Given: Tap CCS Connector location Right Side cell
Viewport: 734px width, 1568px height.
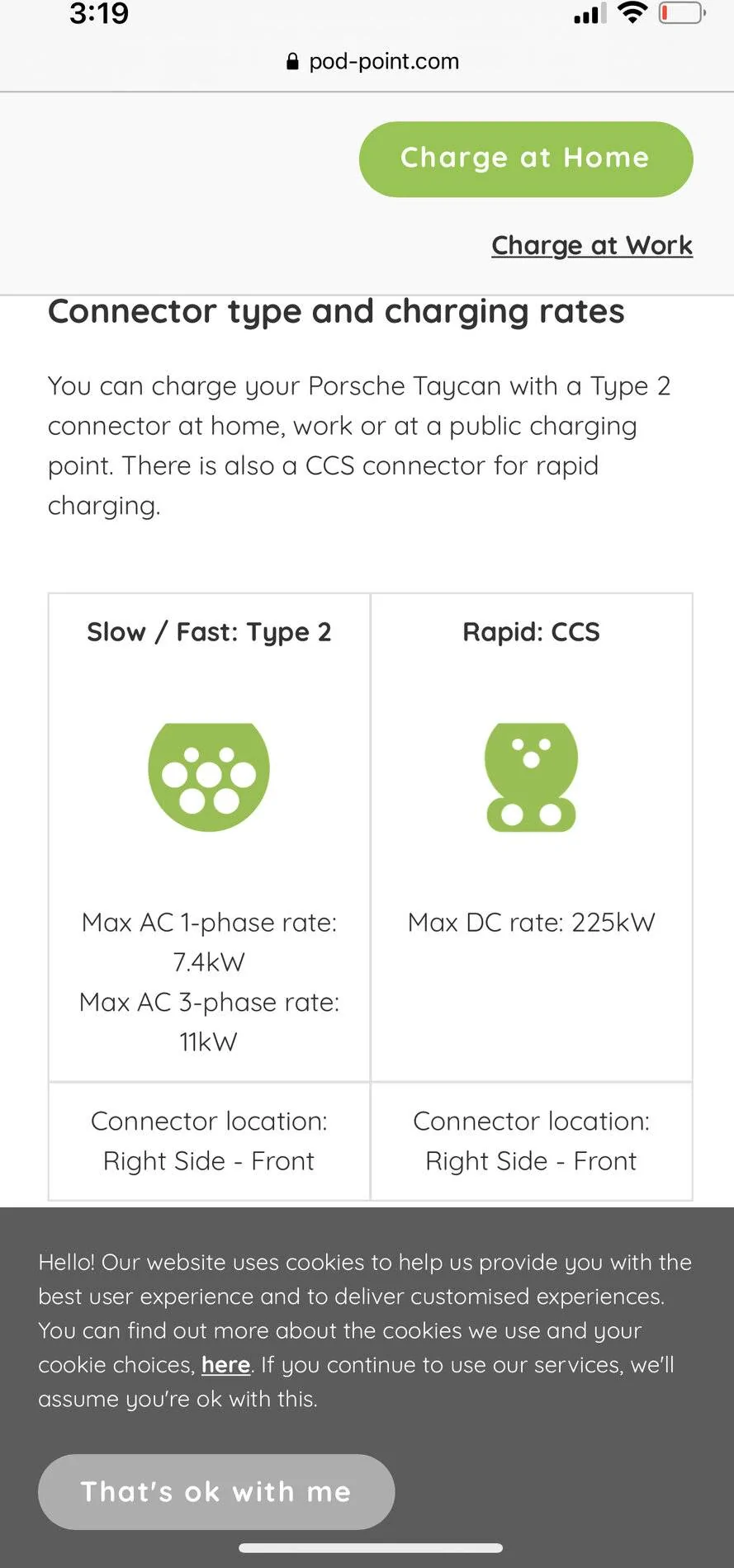Looking at the screenshot, I should pyautogui.click(x=531, y=1141).
